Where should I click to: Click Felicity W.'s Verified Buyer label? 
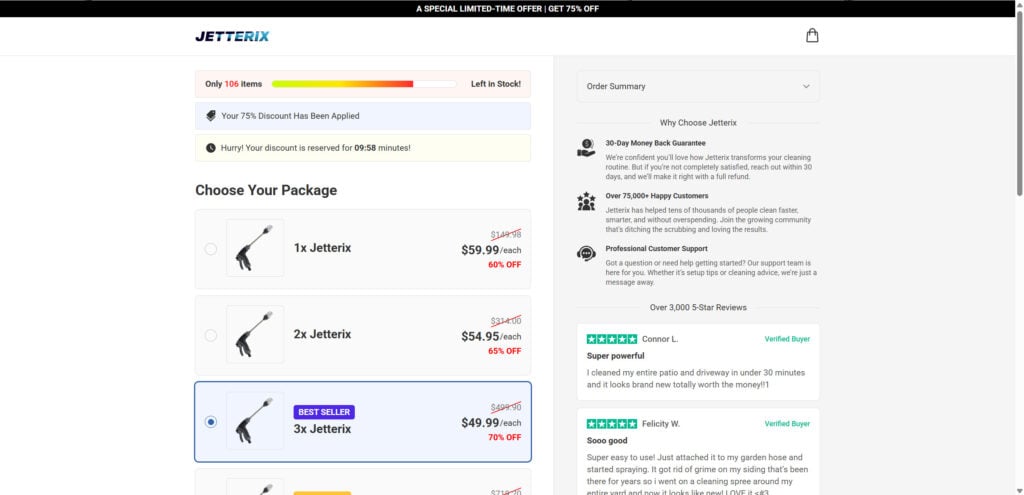pyautogui.click(x=787, y=424)
